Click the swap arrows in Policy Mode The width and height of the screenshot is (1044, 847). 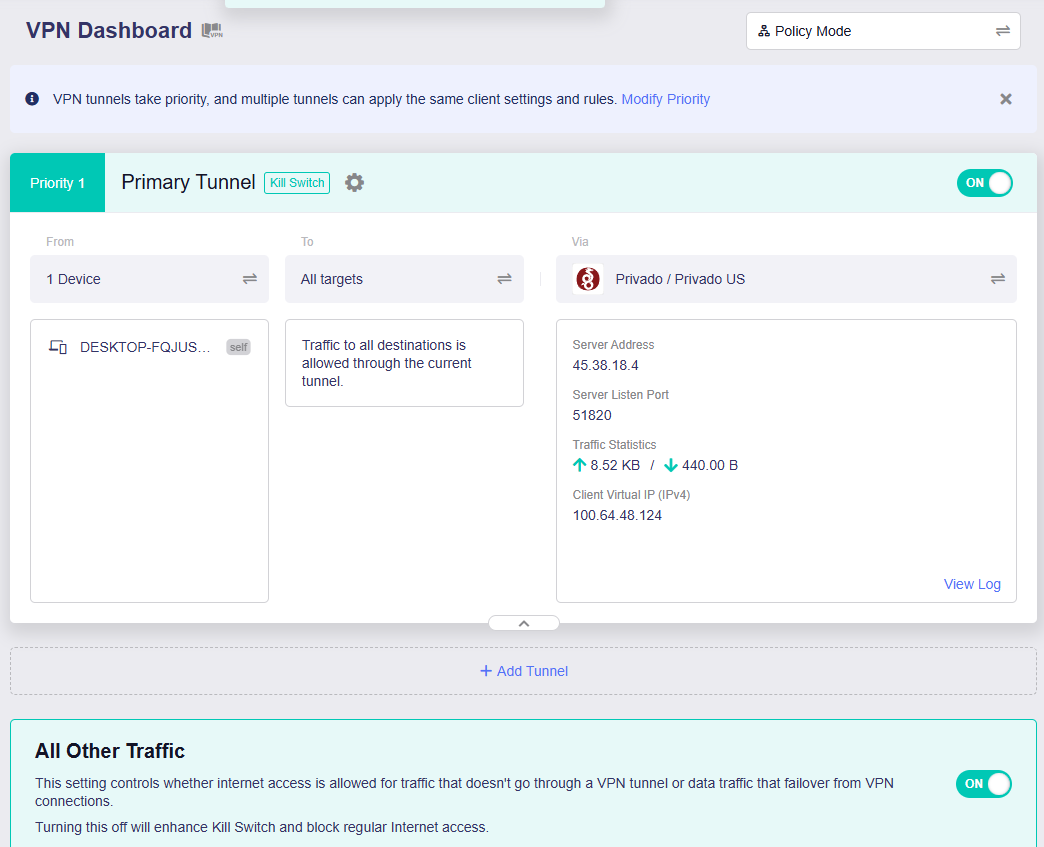tap(1002, 31)
